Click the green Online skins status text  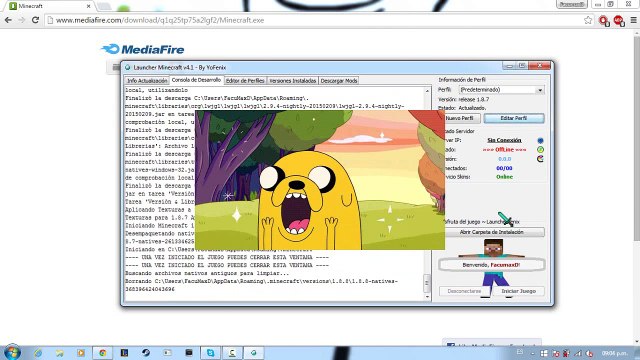click(x=504, y=177)
